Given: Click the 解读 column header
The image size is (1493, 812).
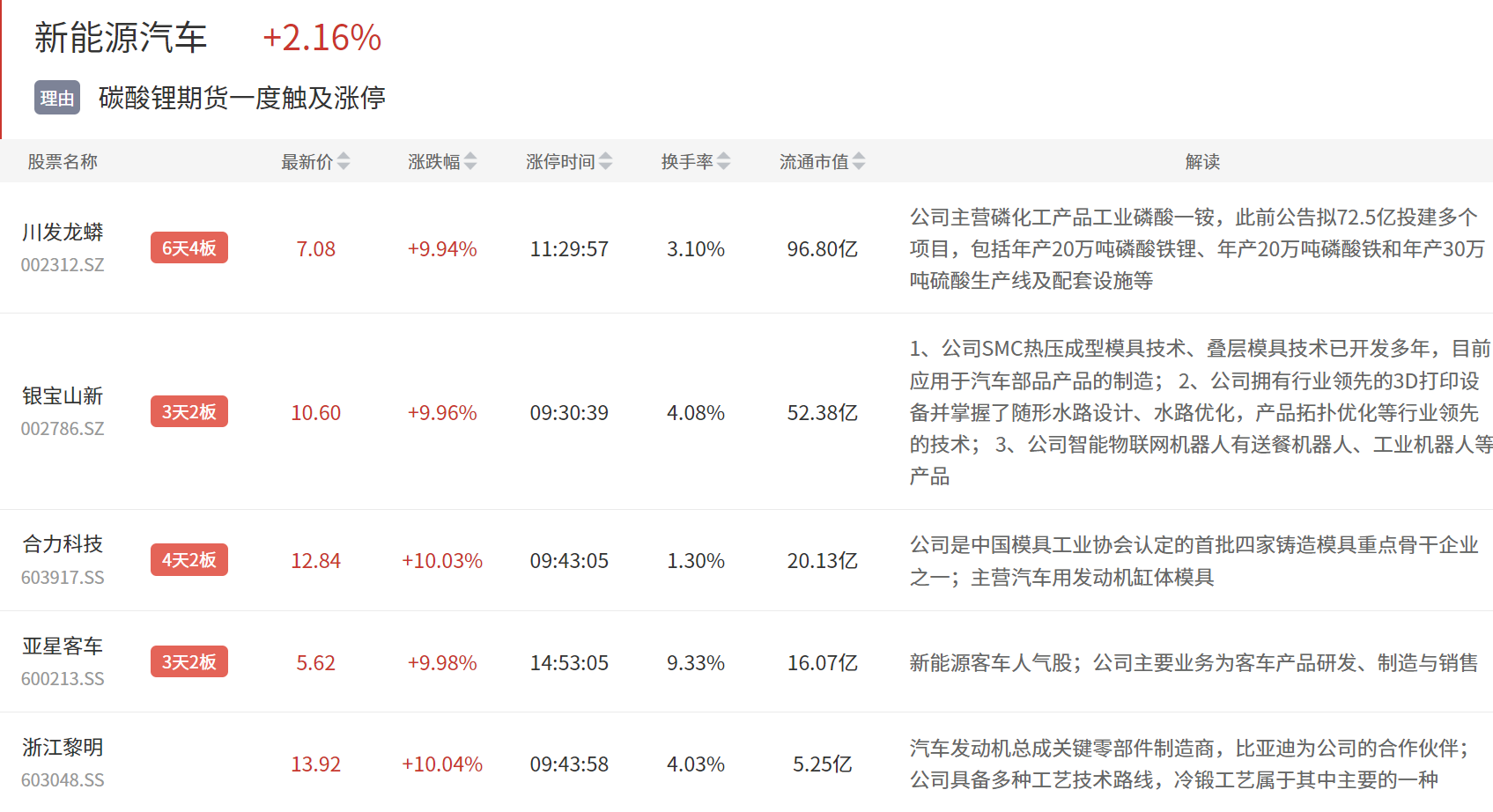Looking at the screenshot, I should click(1202, 162).
